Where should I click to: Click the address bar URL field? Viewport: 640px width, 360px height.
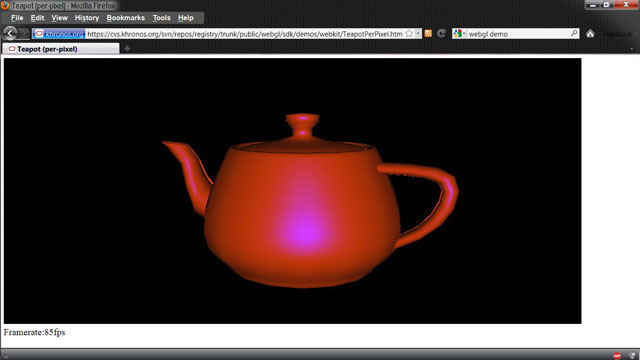point(244,34)
